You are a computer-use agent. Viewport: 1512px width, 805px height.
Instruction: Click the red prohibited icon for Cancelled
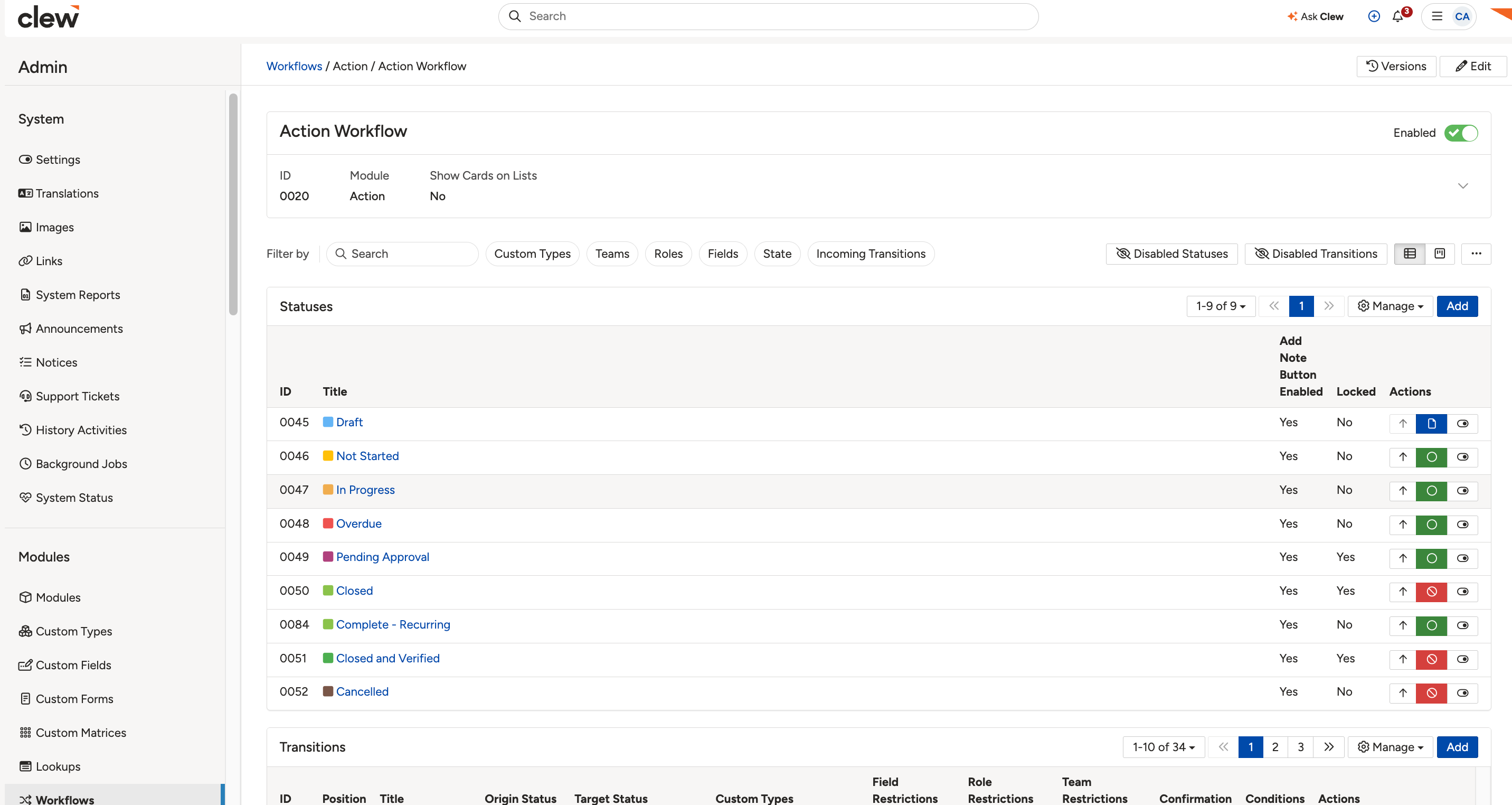[x=1432, y=693]
